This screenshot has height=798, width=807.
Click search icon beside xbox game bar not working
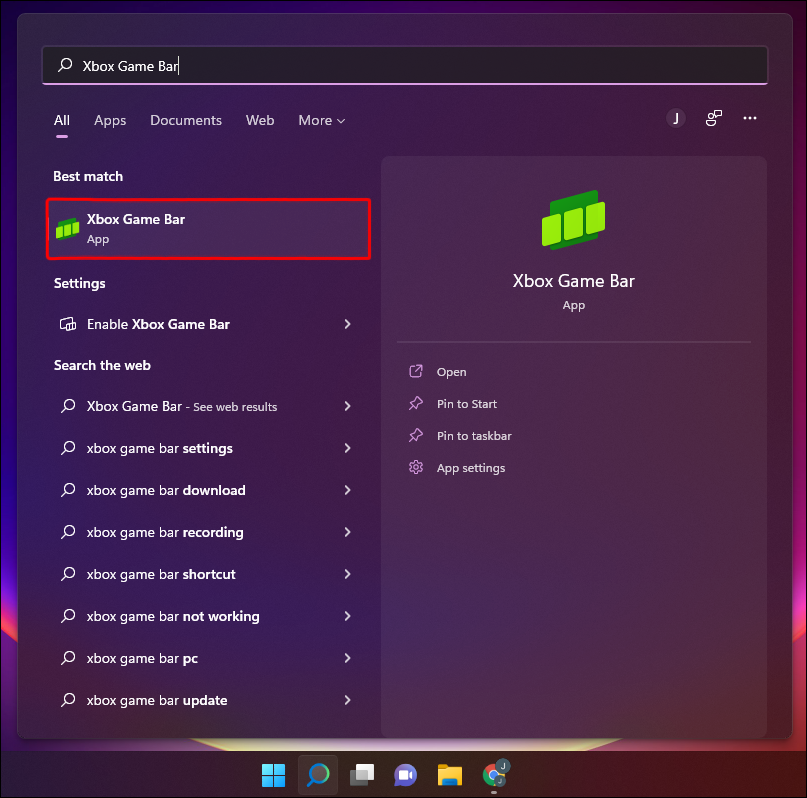coord(68,616)
